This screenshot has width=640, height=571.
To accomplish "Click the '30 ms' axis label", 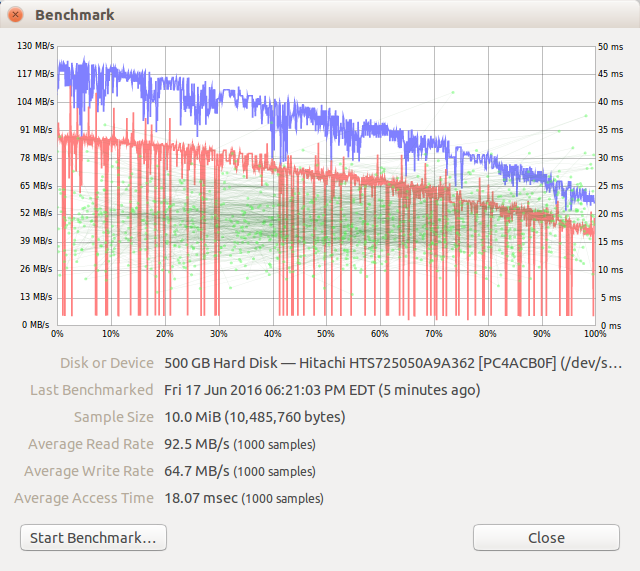I will coord(611,158).
